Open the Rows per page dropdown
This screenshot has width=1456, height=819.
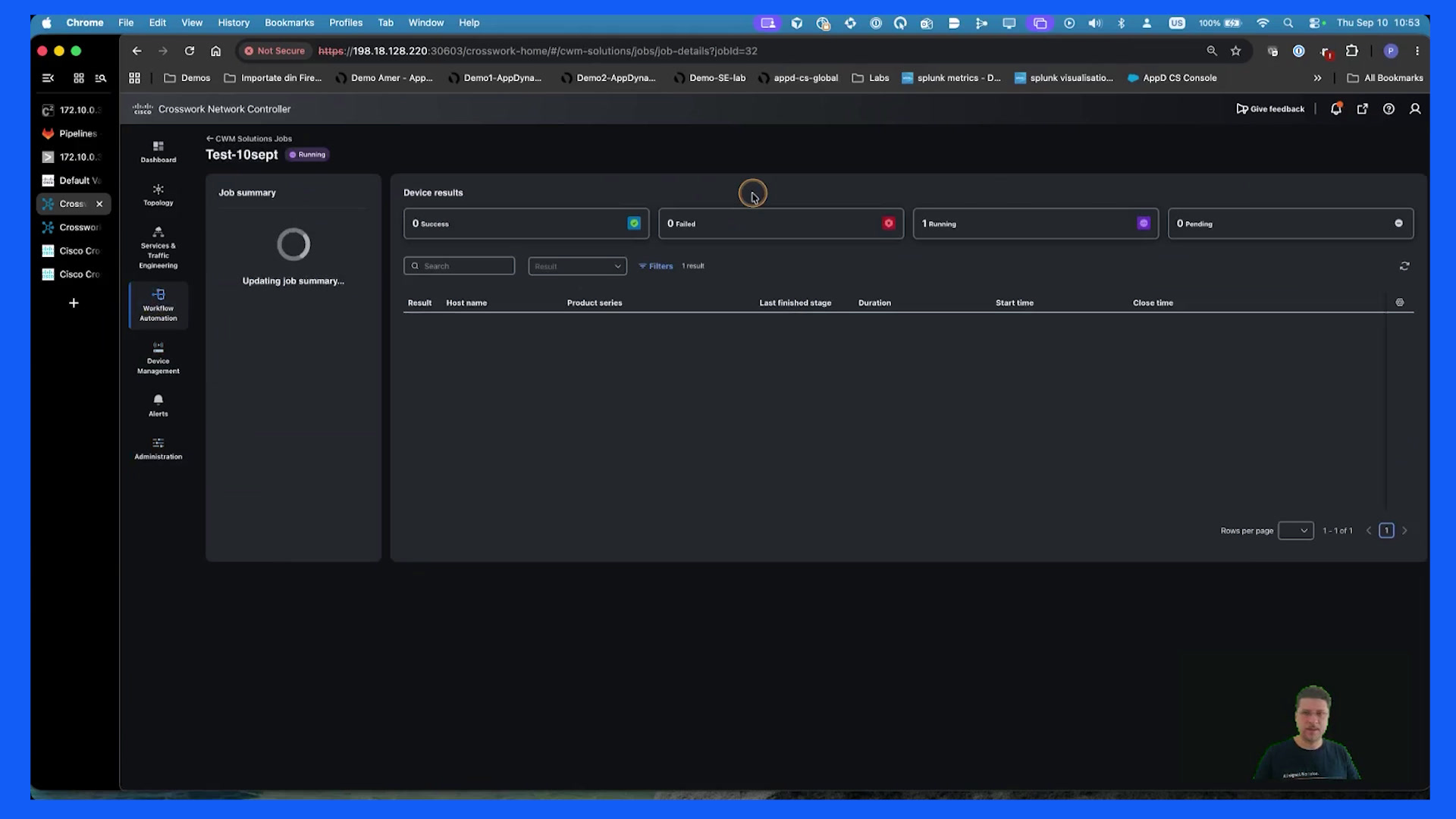coord(1295,531)
